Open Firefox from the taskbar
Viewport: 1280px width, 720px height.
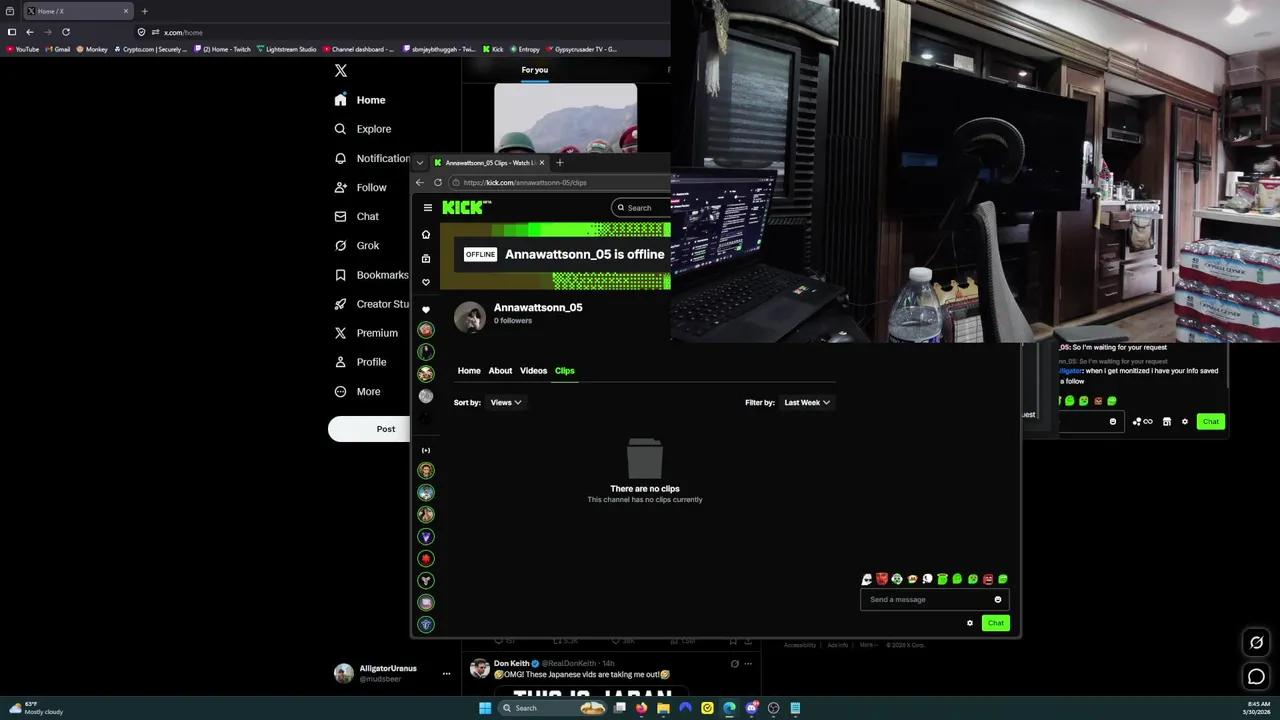tap(641, 708)
